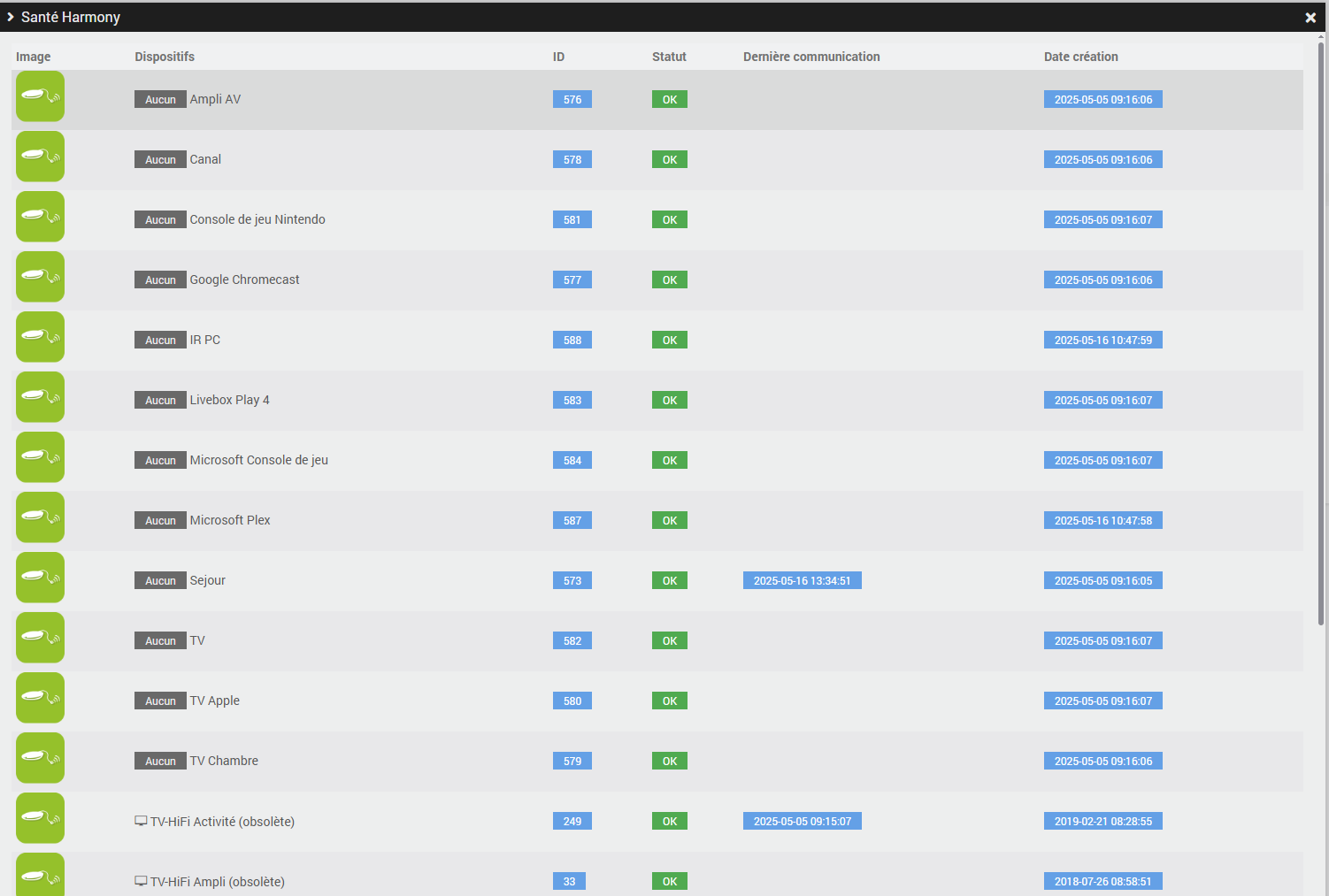
Task: Close the Santé Harmony dialog
Action: tap(1310, 18)
